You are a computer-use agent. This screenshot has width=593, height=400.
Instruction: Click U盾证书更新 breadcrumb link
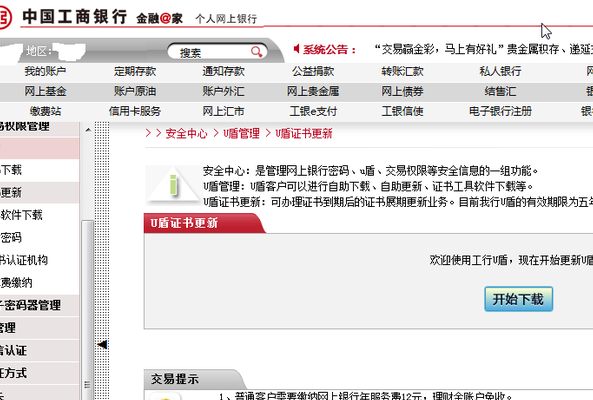[x=304, y=133]
